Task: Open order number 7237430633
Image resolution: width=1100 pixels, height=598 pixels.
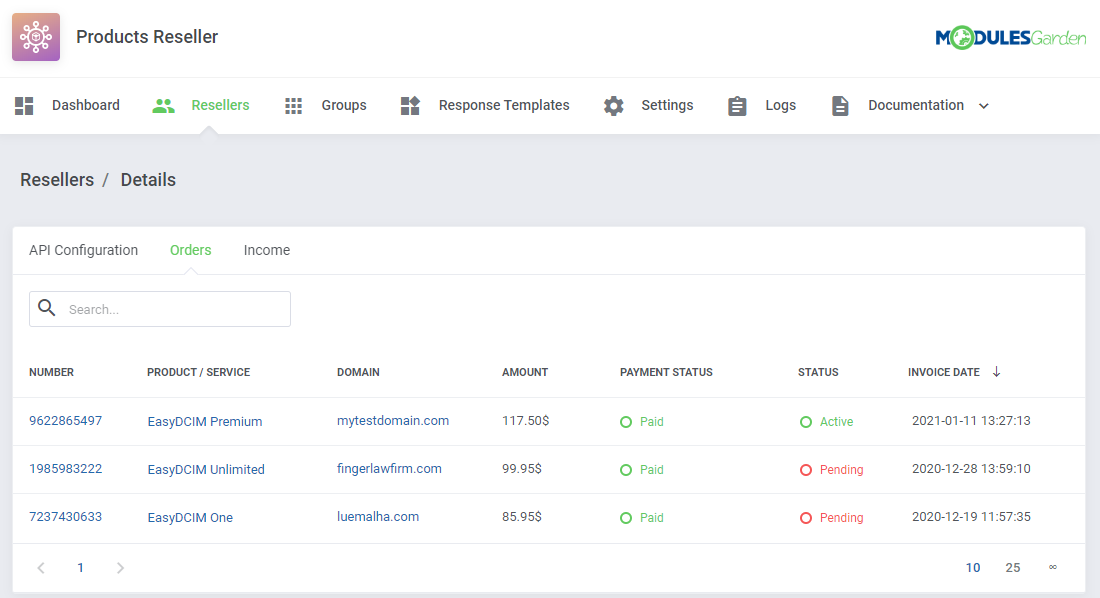Action: 65,517
